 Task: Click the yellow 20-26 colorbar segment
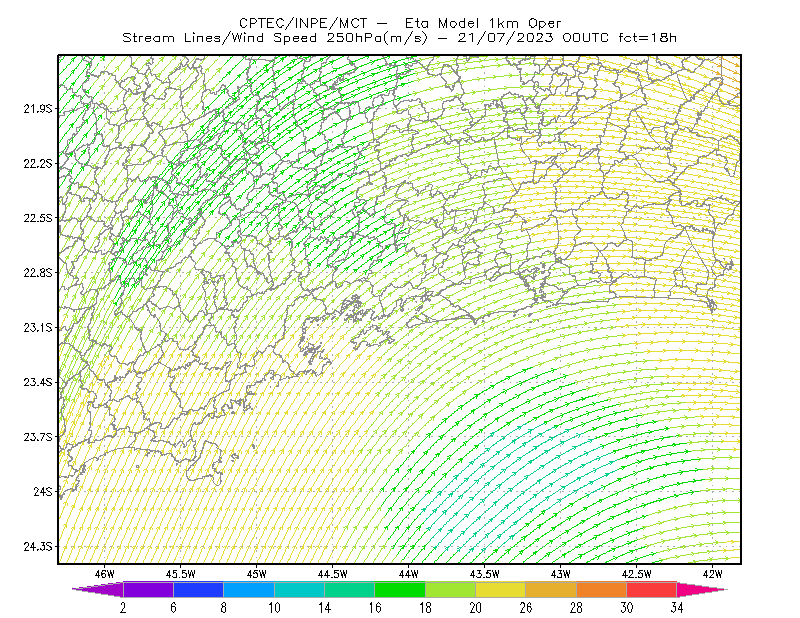(x=501, y=589)
